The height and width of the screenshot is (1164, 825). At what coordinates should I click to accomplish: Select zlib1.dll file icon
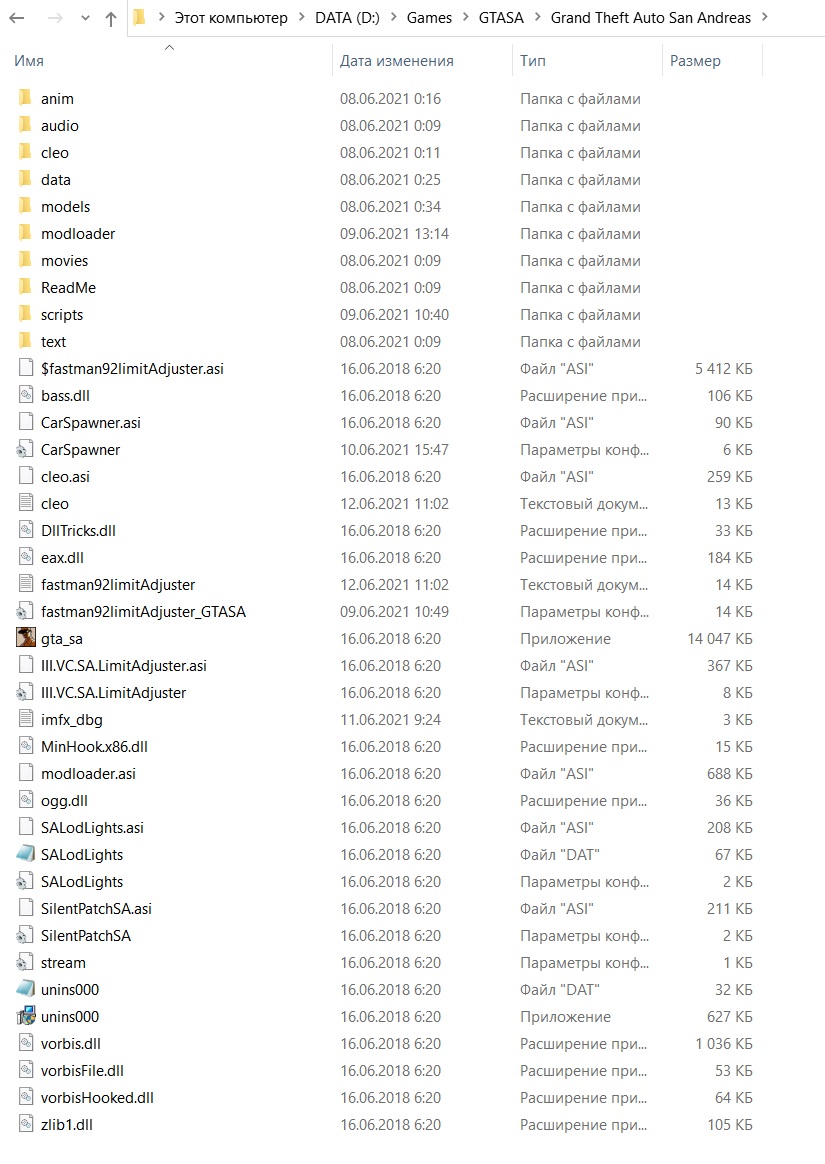(x=25, y=1124)
